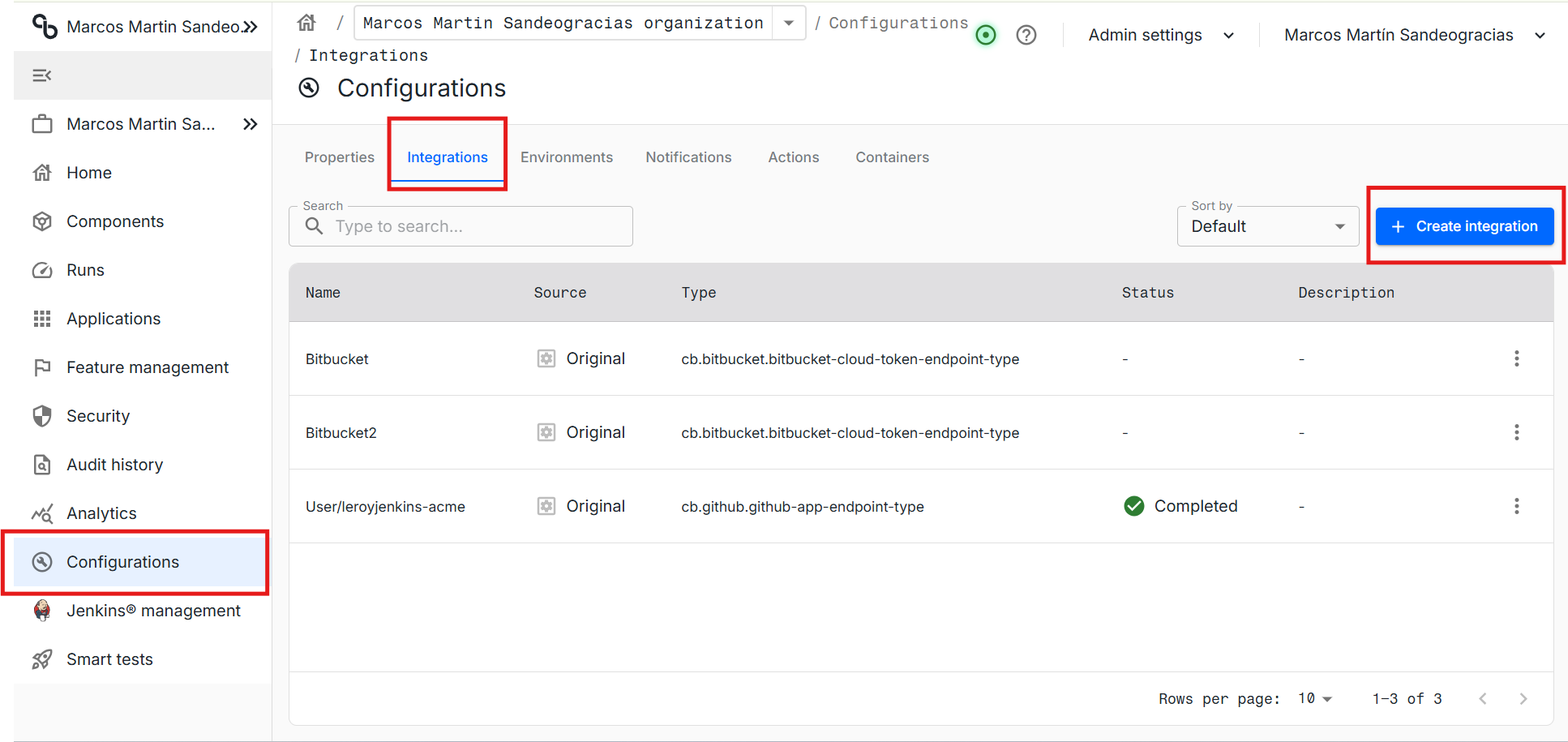Click the green status indicator icon
The height and width of the screenshot is (742, 1568).
[986, 35]
